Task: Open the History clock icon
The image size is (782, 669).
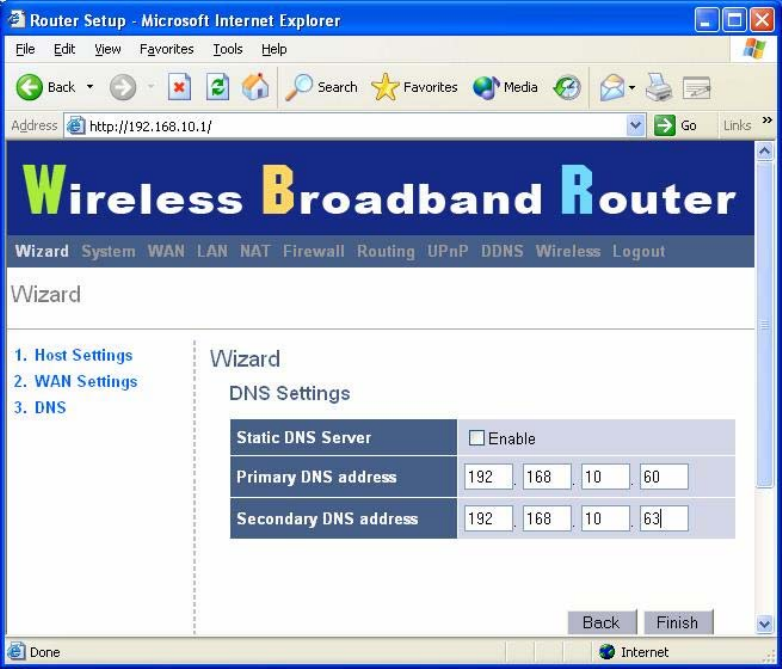Action: (x=567, y=87)
